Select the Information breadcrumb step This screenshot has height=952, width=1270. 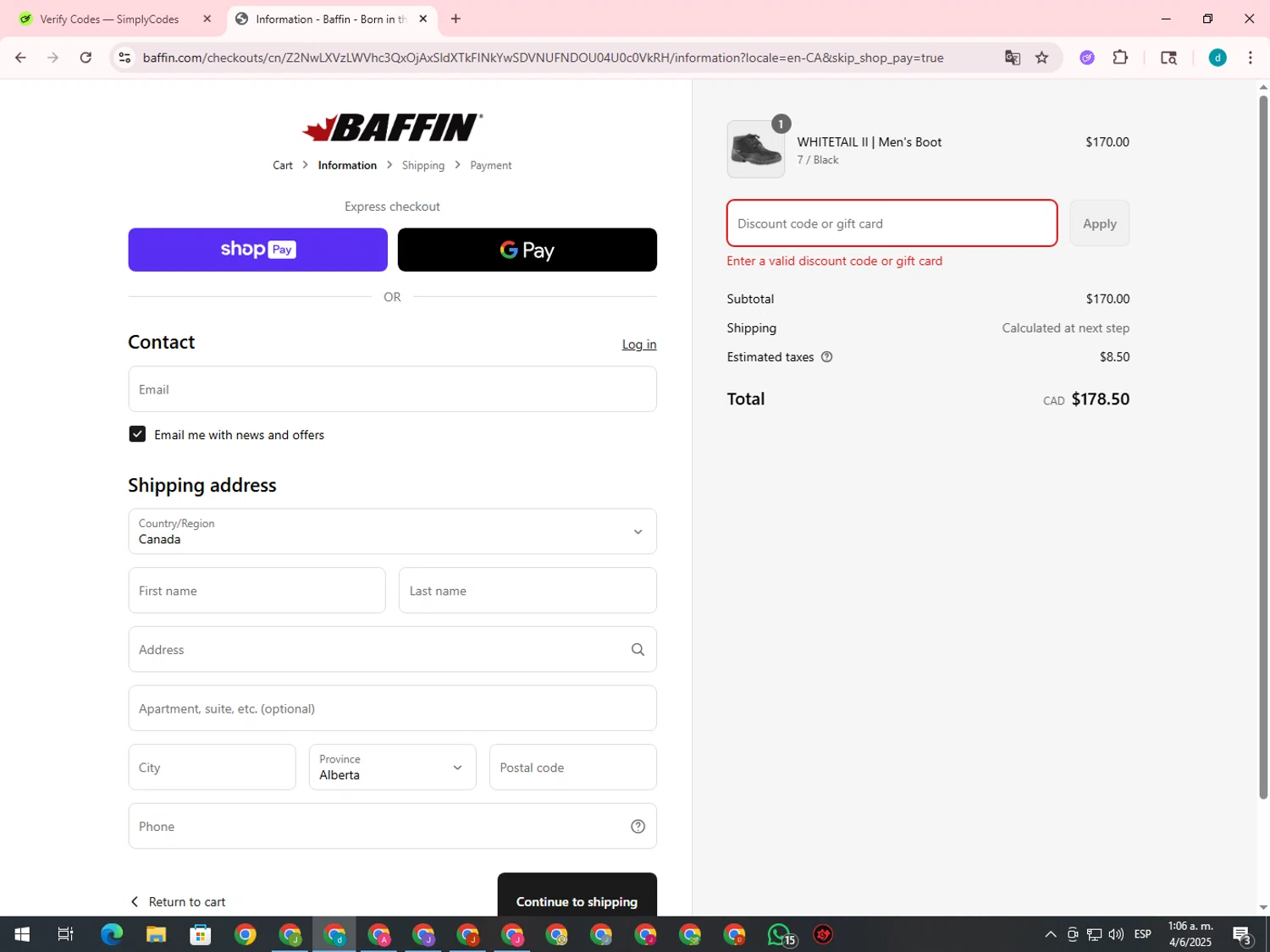(347, 165)
